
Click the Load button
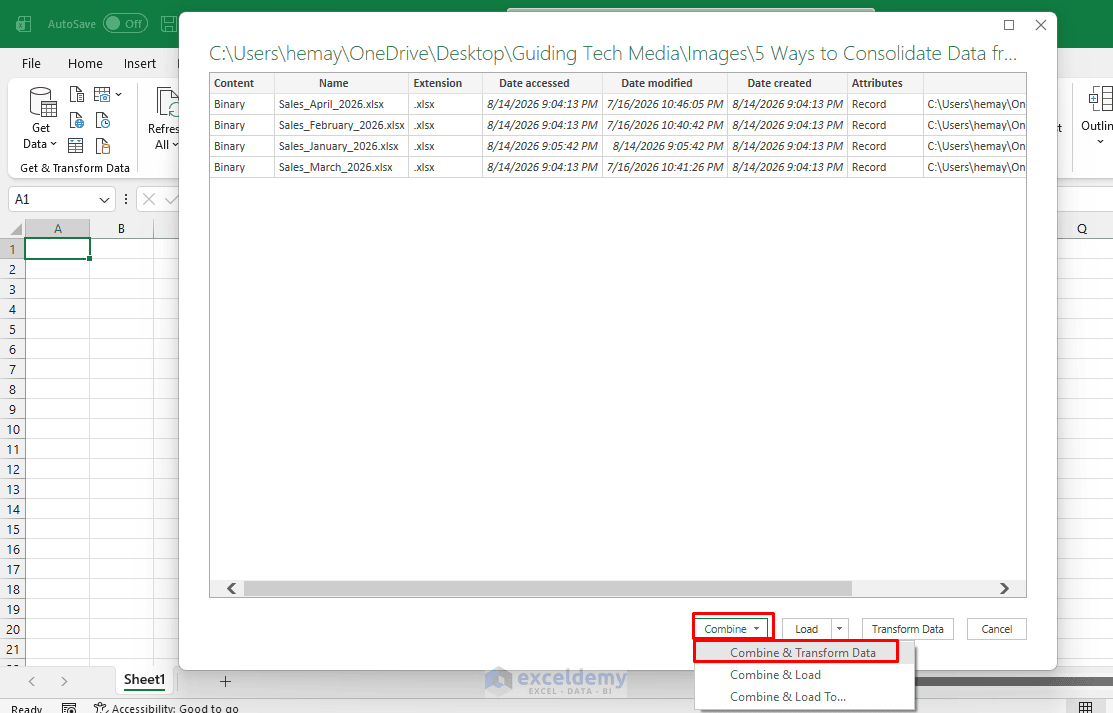(806, 629)
